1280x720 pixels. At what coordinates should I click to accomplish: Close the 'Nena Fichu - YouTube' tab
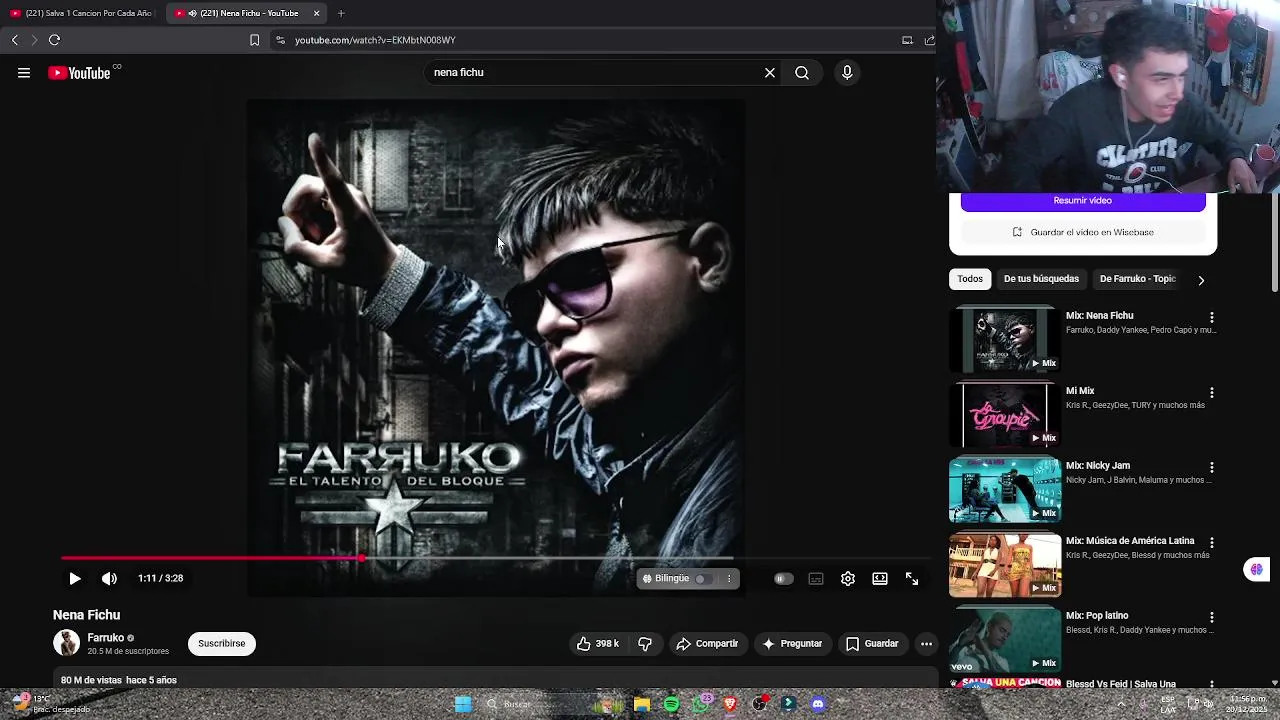tap(317, 13)
